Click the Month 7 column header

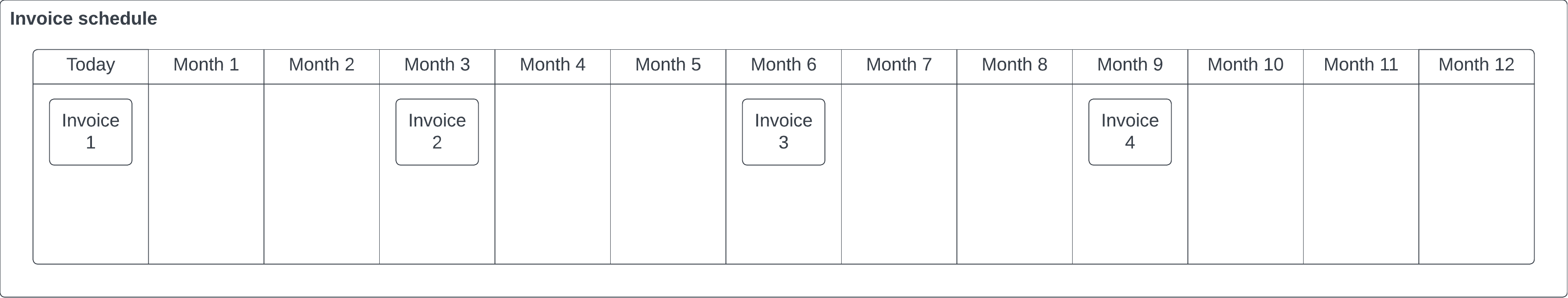899,66
